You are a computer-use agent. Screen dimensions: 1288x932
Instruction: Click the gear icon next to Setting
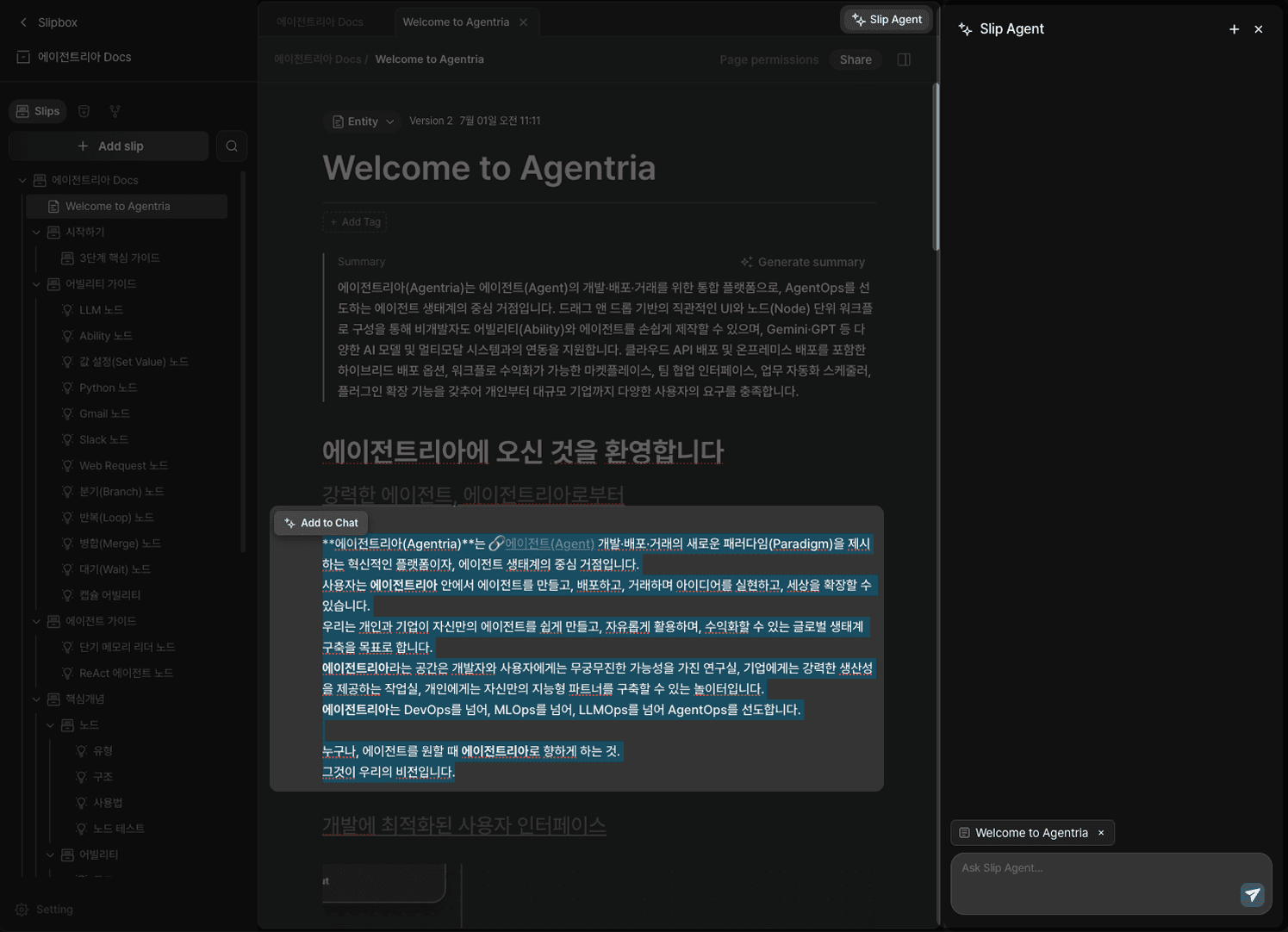(22, 910)
